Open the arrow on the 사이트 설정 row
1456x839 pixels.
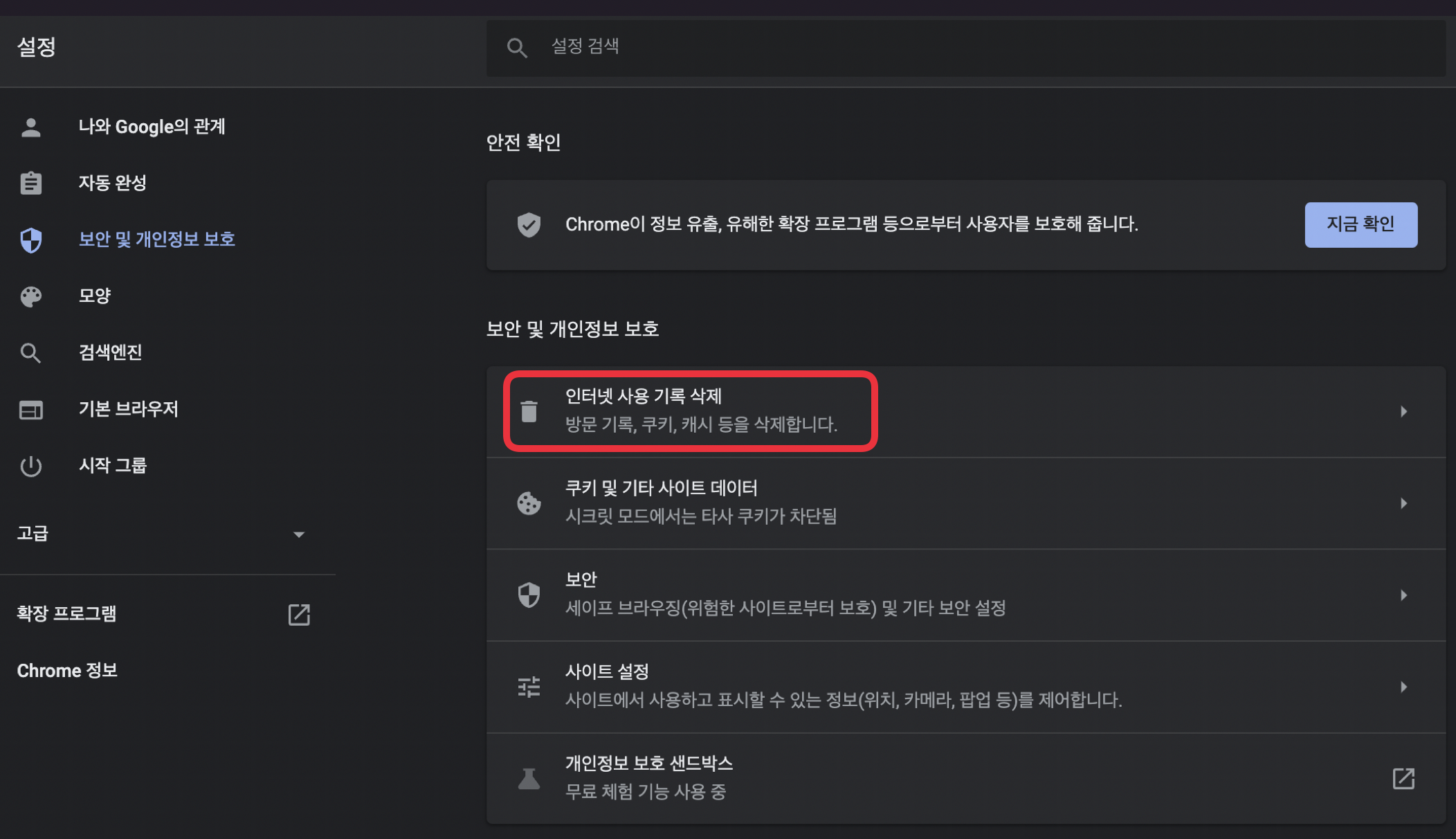(x=1403, y=687)
